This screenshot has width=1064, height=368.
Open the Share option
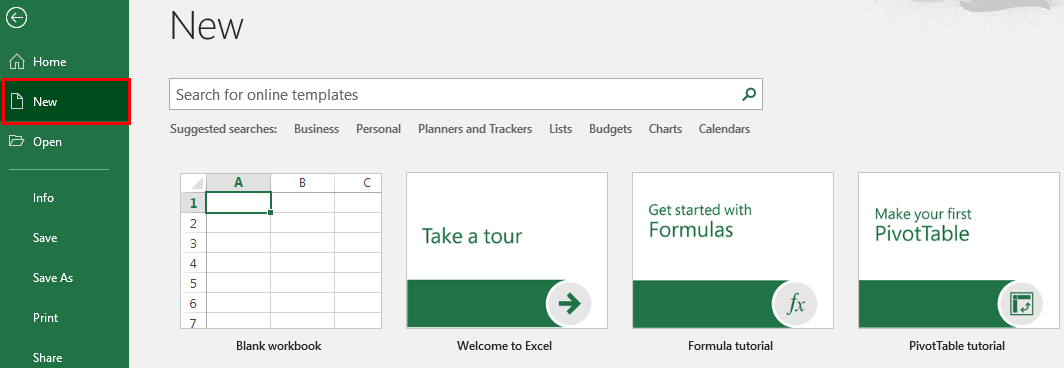coord(48,358)
